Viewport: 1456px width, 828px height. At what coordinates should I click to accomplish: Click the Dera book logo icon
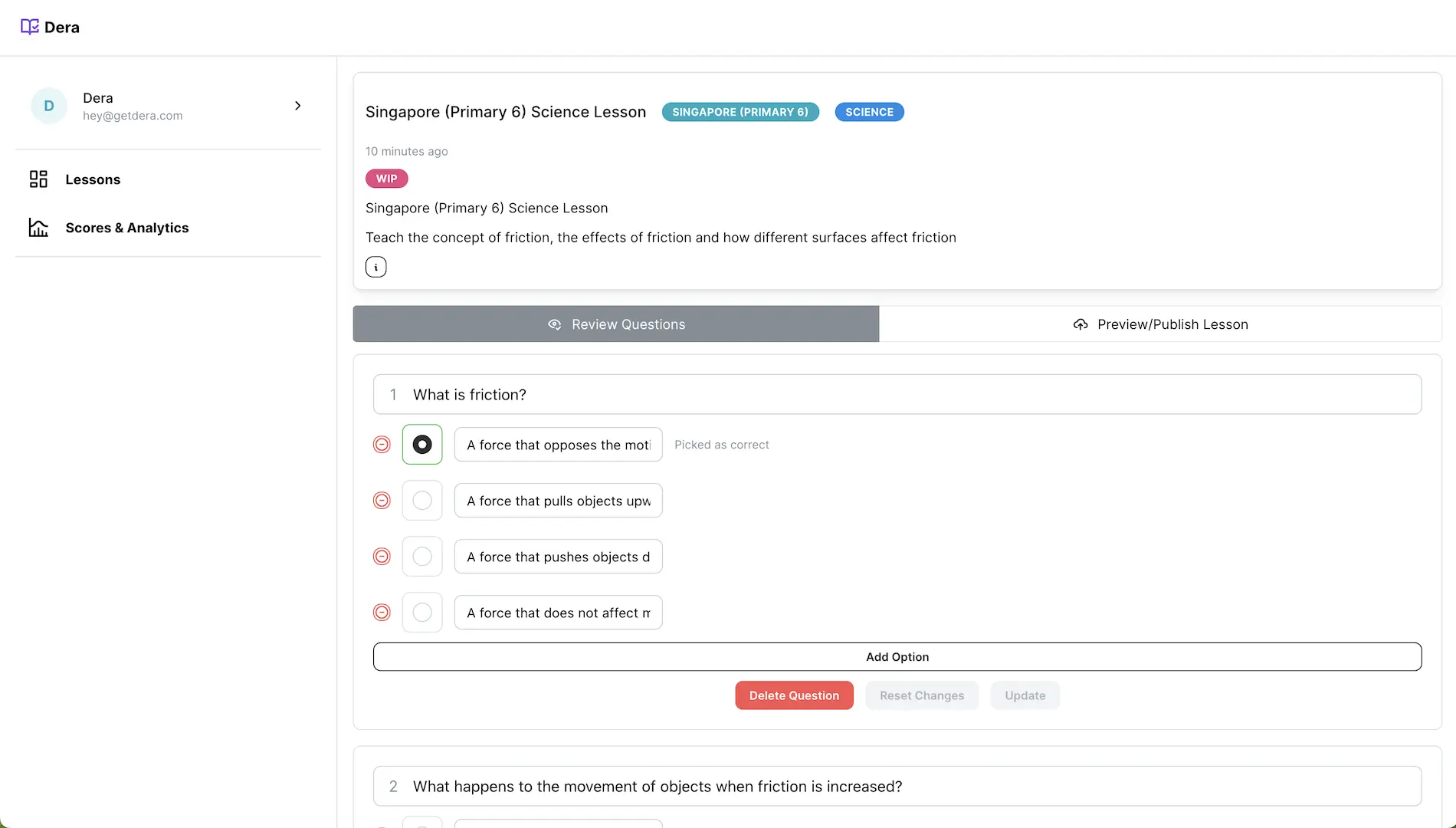point(29,27)
